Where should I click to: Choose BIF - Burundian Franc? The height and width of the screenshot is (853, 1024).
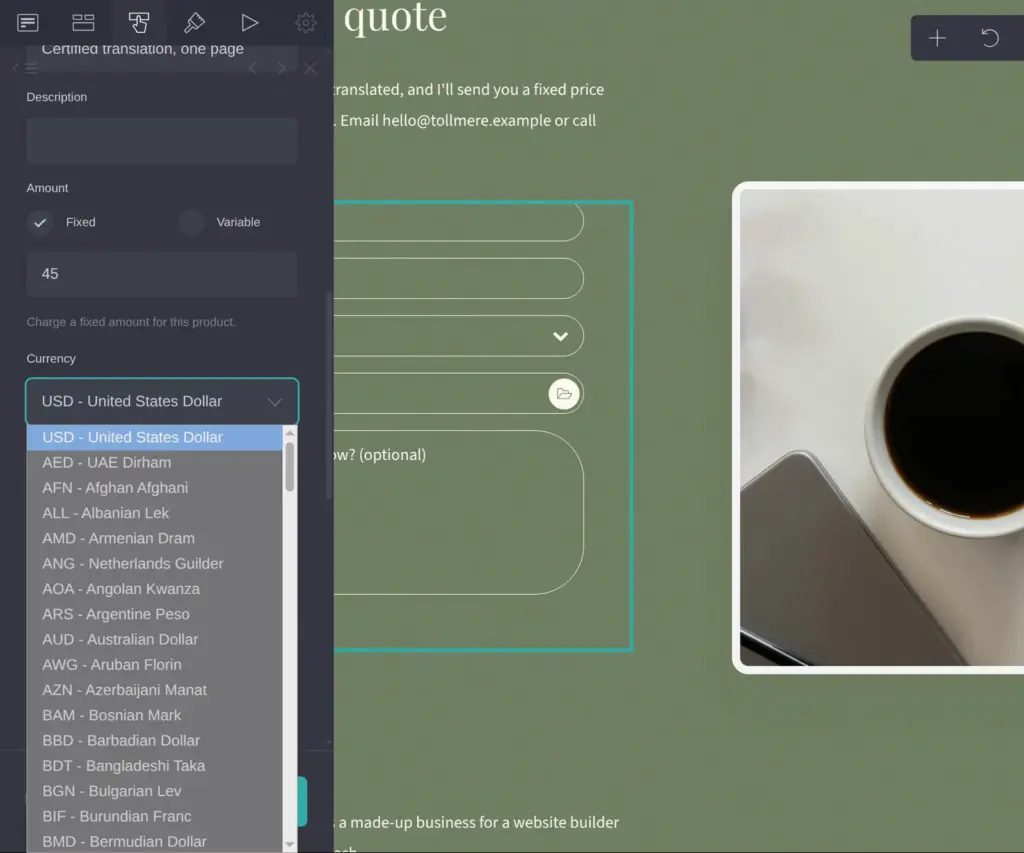(x=154, y=816)
